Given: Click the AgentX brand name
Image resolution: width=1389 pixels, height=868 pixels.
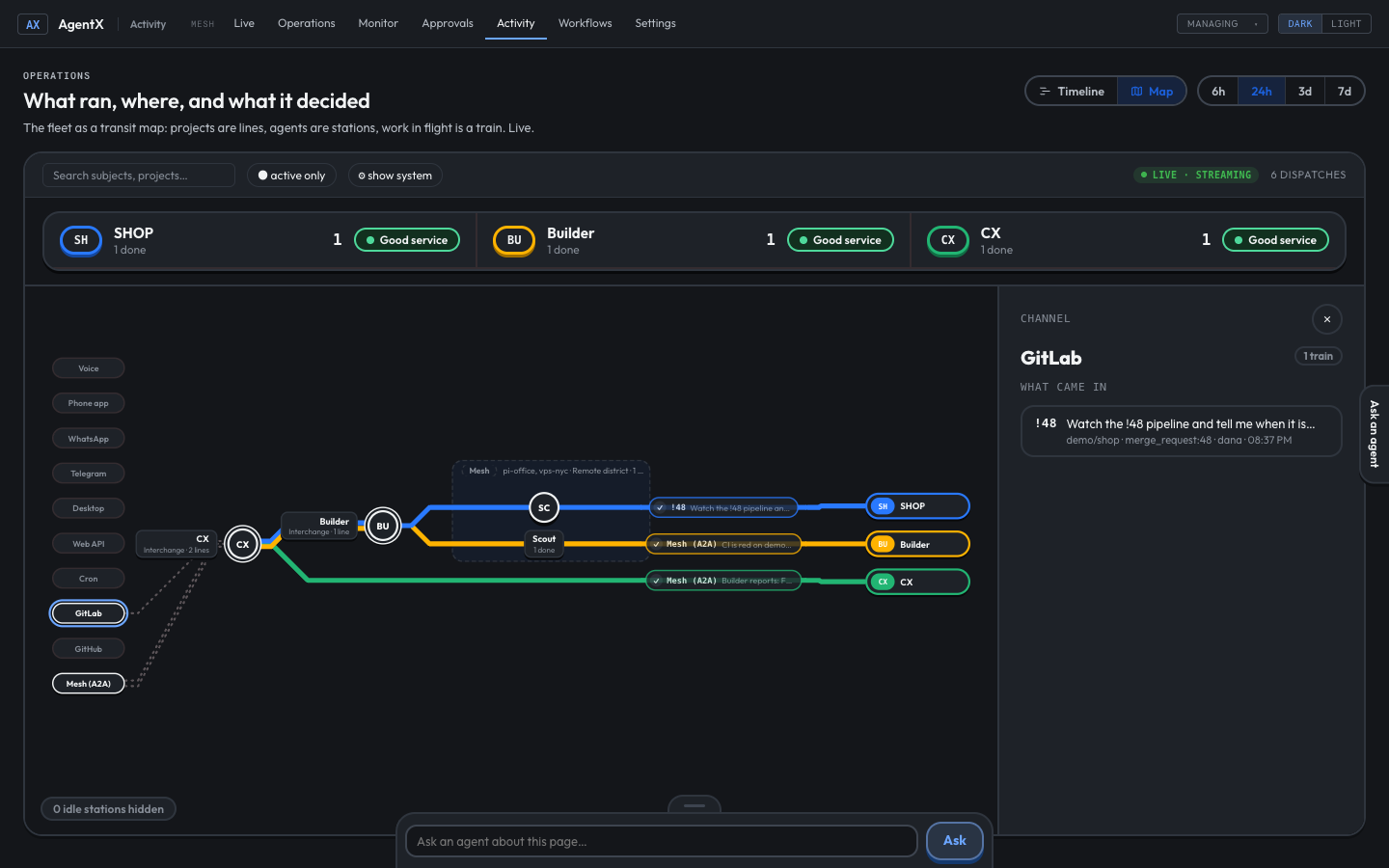Looking at the screenshot, I should (x=81, y=24).
